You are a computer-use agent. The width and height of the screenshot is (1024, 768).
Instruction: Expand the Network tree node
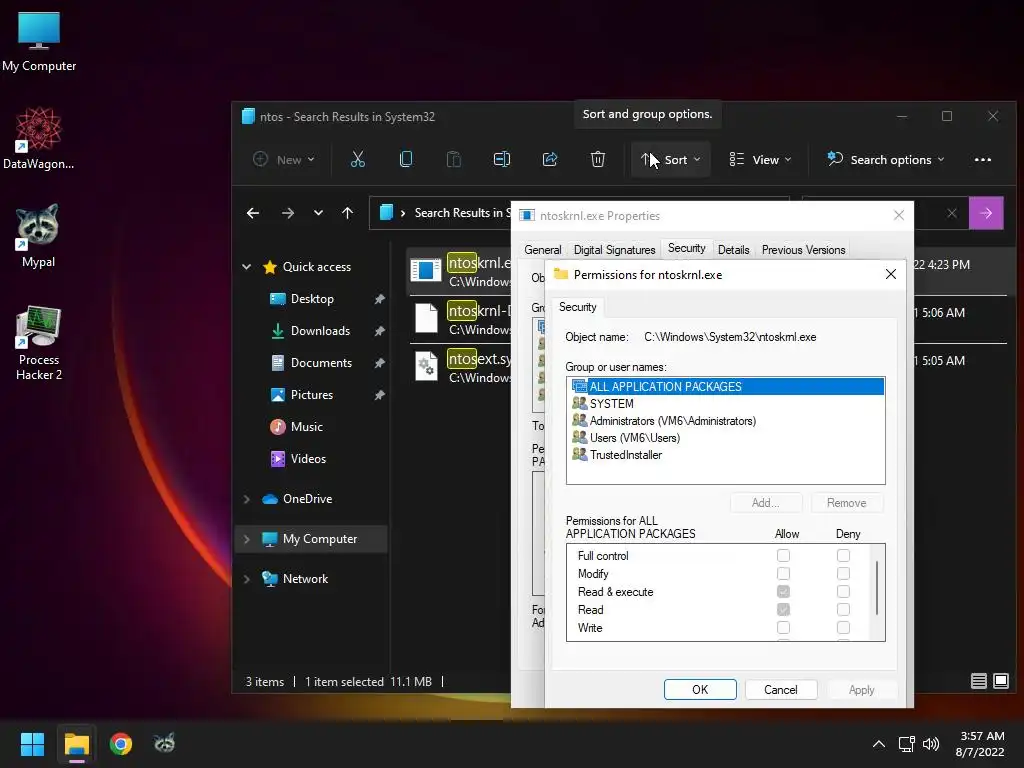pos(247,579)
